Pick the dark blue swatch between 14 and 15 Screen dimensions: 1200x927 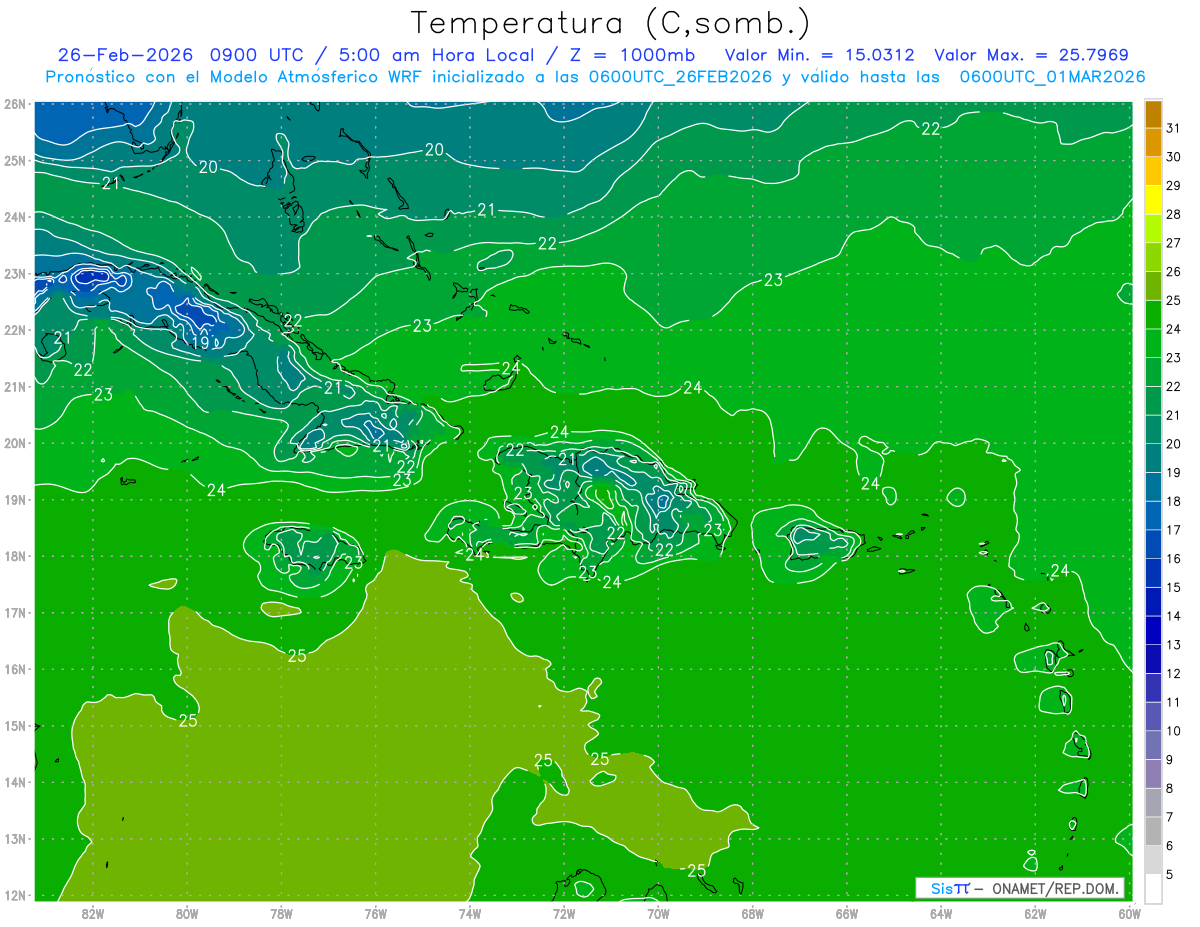coord(1154,601)
